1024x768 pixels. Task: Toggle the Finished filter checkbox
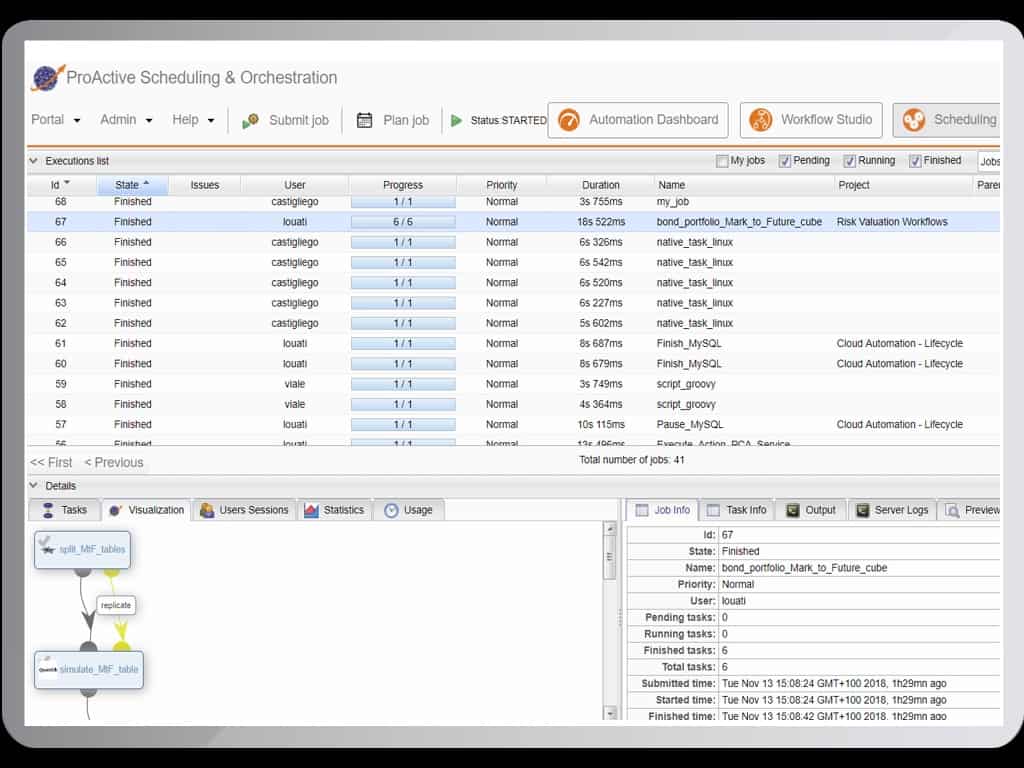coord(915,161)
